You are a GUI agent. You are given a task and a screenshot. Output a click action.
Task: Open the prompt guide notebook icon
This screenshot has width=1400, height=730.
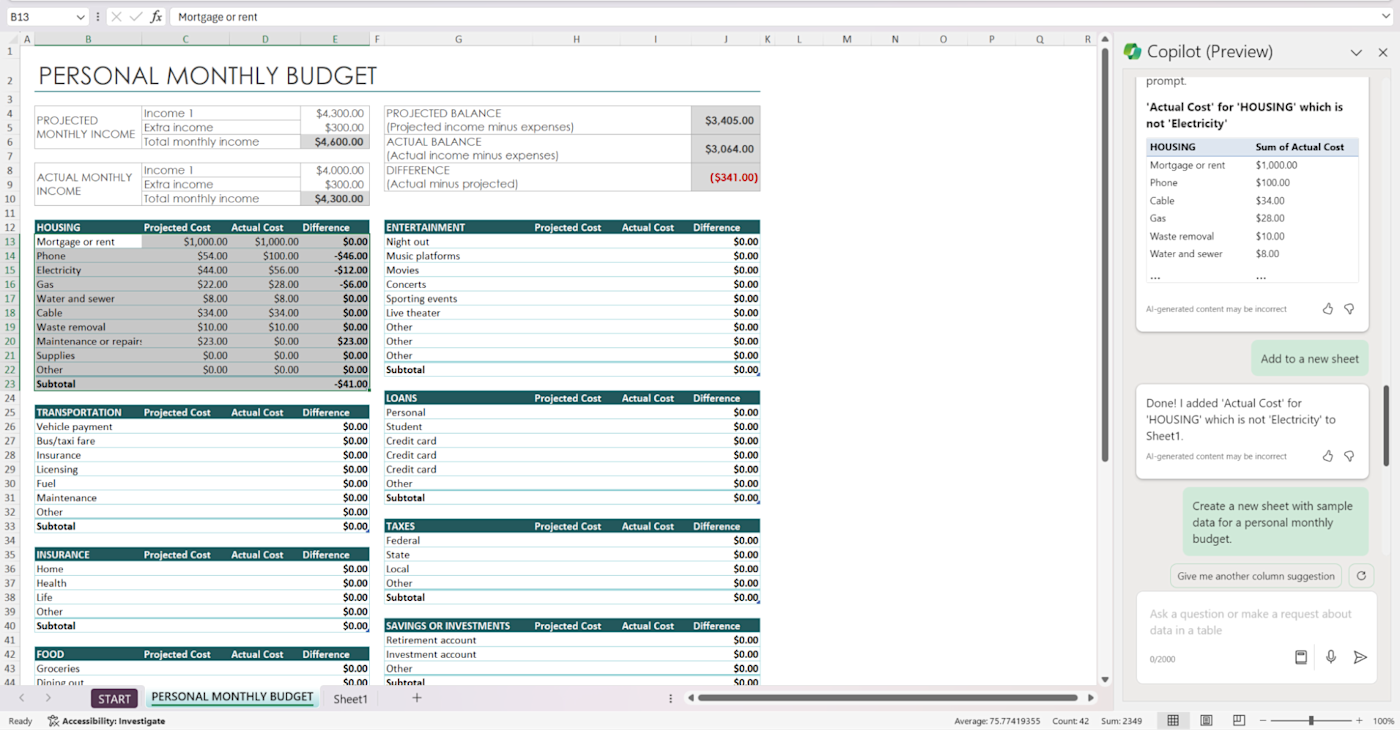pyautogui.click(x=1301, y=657)
